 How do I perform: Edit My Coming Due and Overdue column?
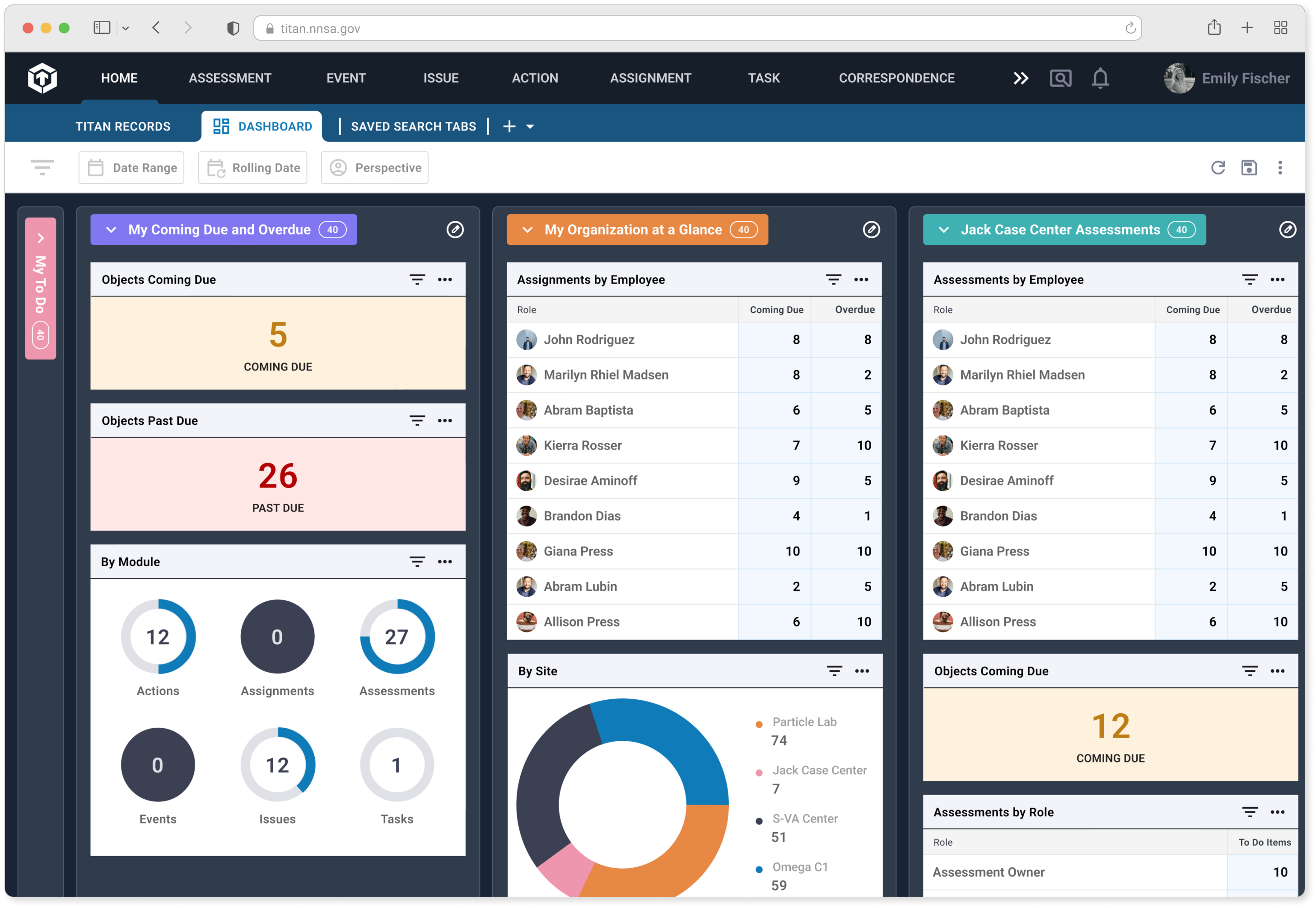[455, 229]
